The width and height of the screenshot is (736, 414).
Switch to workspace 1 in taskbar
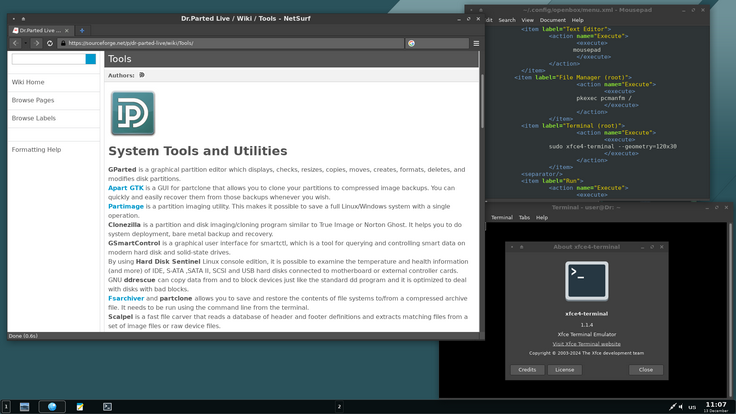(x=6, y=407)
